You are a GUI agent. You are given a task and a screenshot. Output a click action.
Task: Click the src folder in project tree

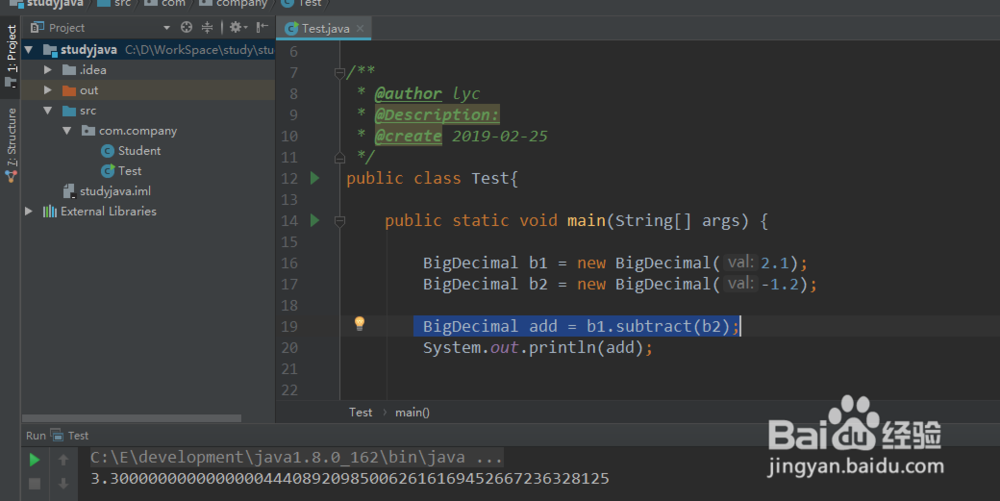tap(80, 110)
